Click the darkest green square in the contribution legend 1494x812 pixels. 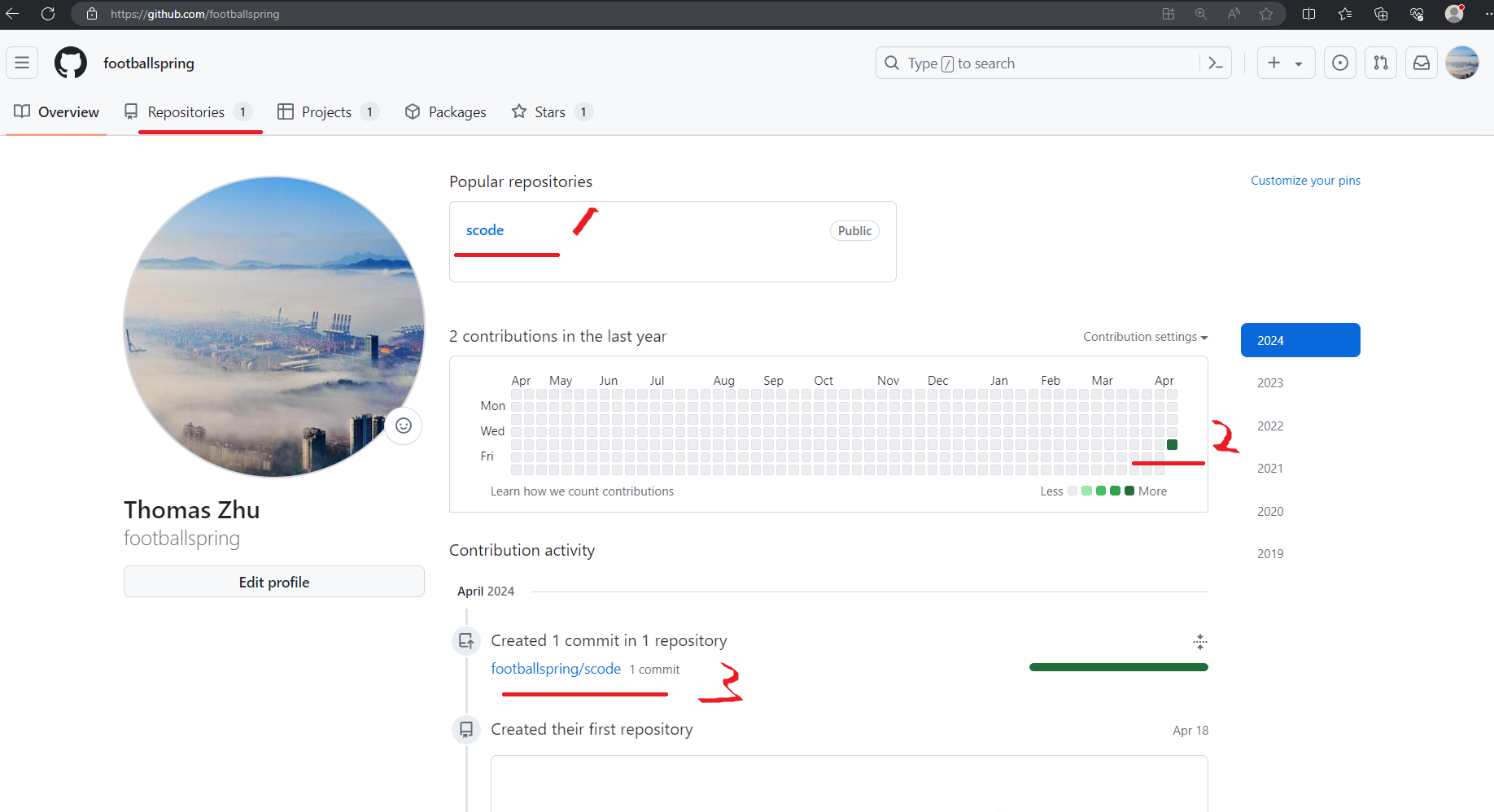pos(1129,491)
